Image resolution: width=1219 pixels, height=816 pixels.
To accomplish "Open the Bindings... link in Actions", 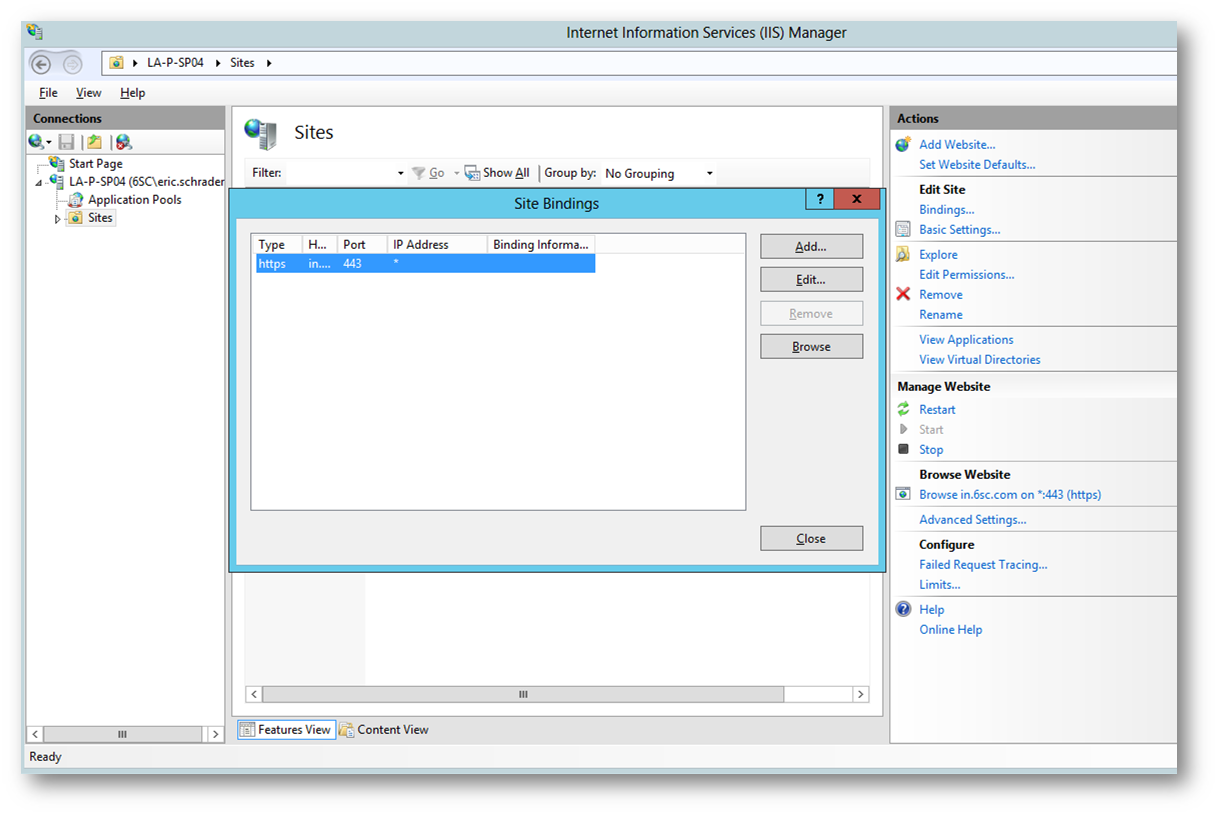I will coord(947,209).
